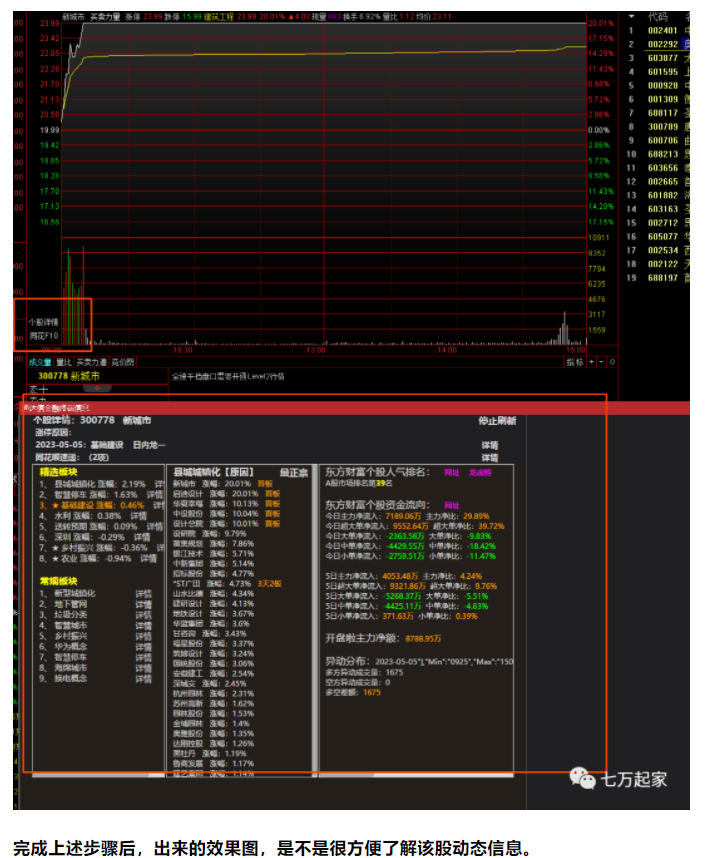Image resolution: width=705 pixels, height=858 pixels.
Task: Click 甘咨询 涨幅 3.43% stock row
Action: pyautogui.click(x=210, y=634)
